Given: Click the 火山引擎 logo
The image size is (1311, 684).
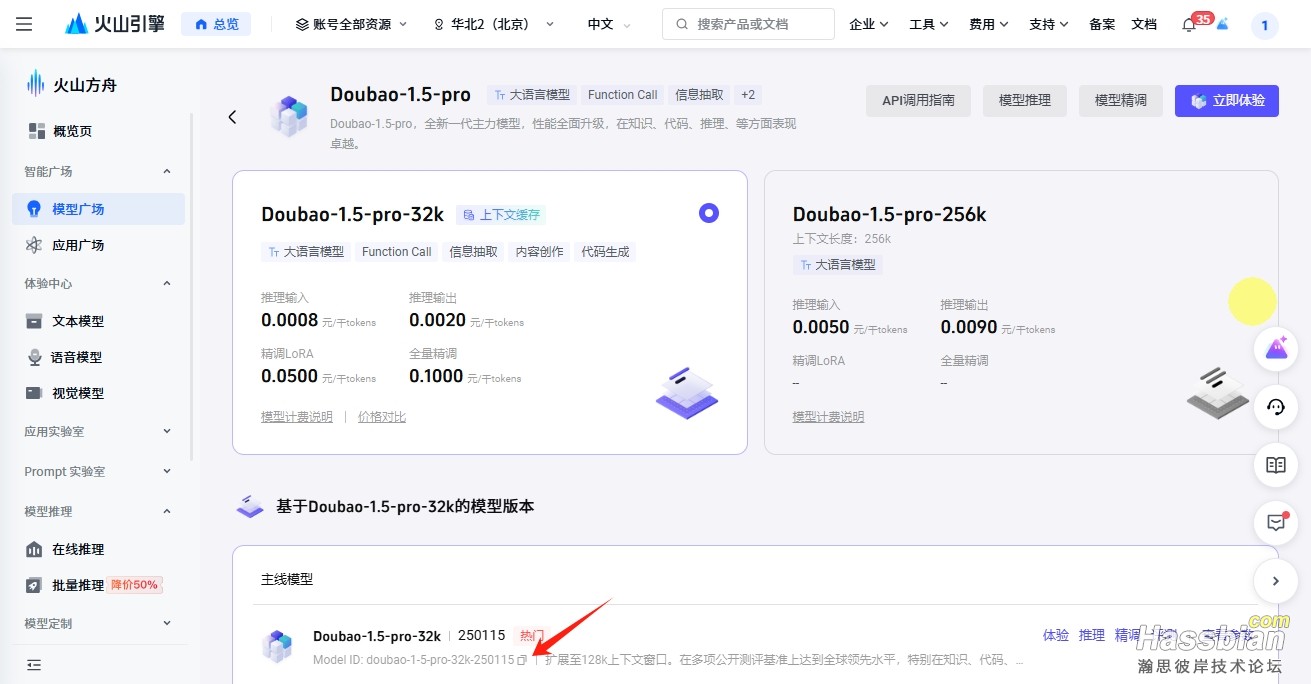Looking at the screenshot, I should [115, 24].
